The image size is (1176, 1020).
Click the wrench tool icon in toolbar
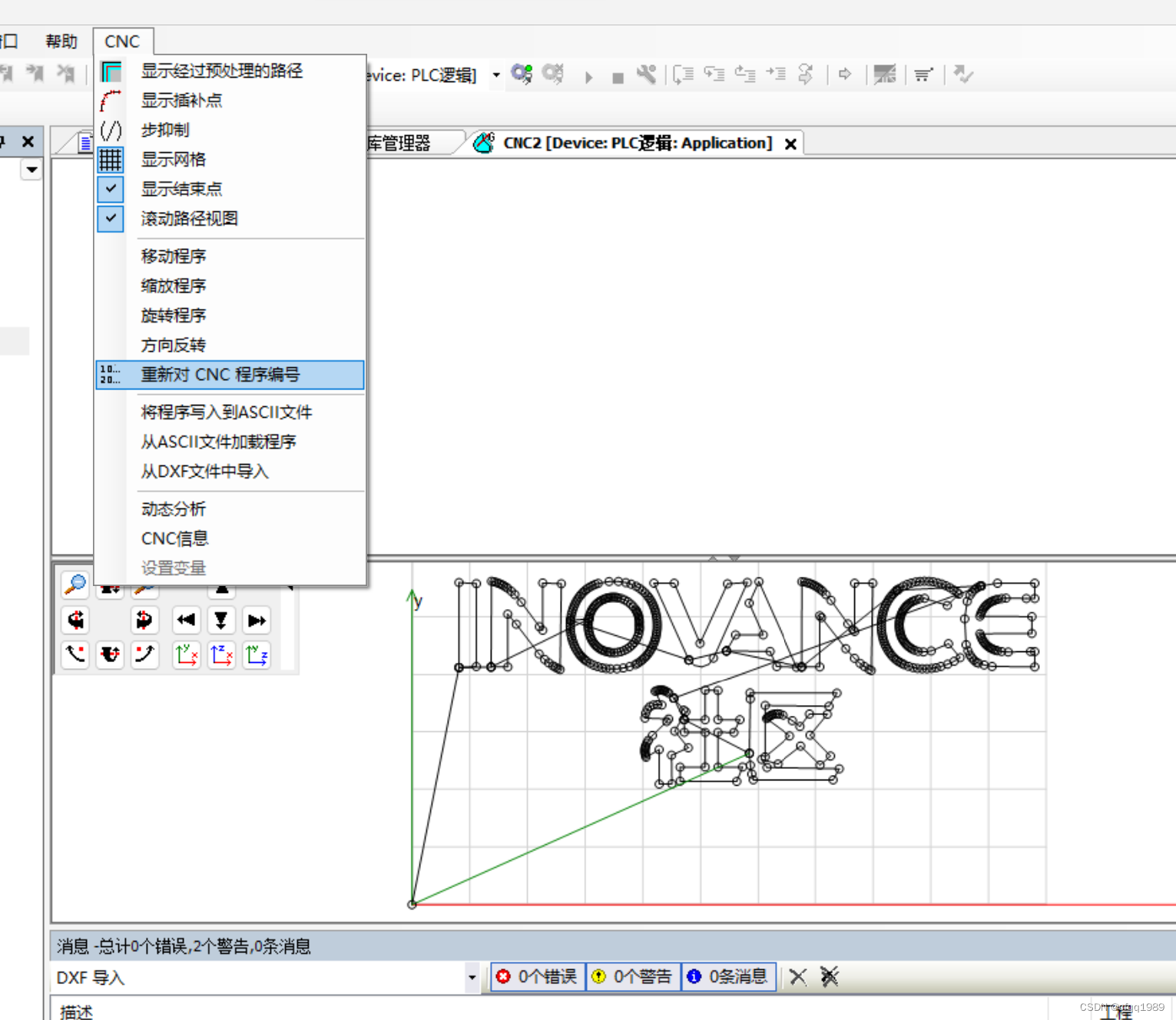[646, 75]
